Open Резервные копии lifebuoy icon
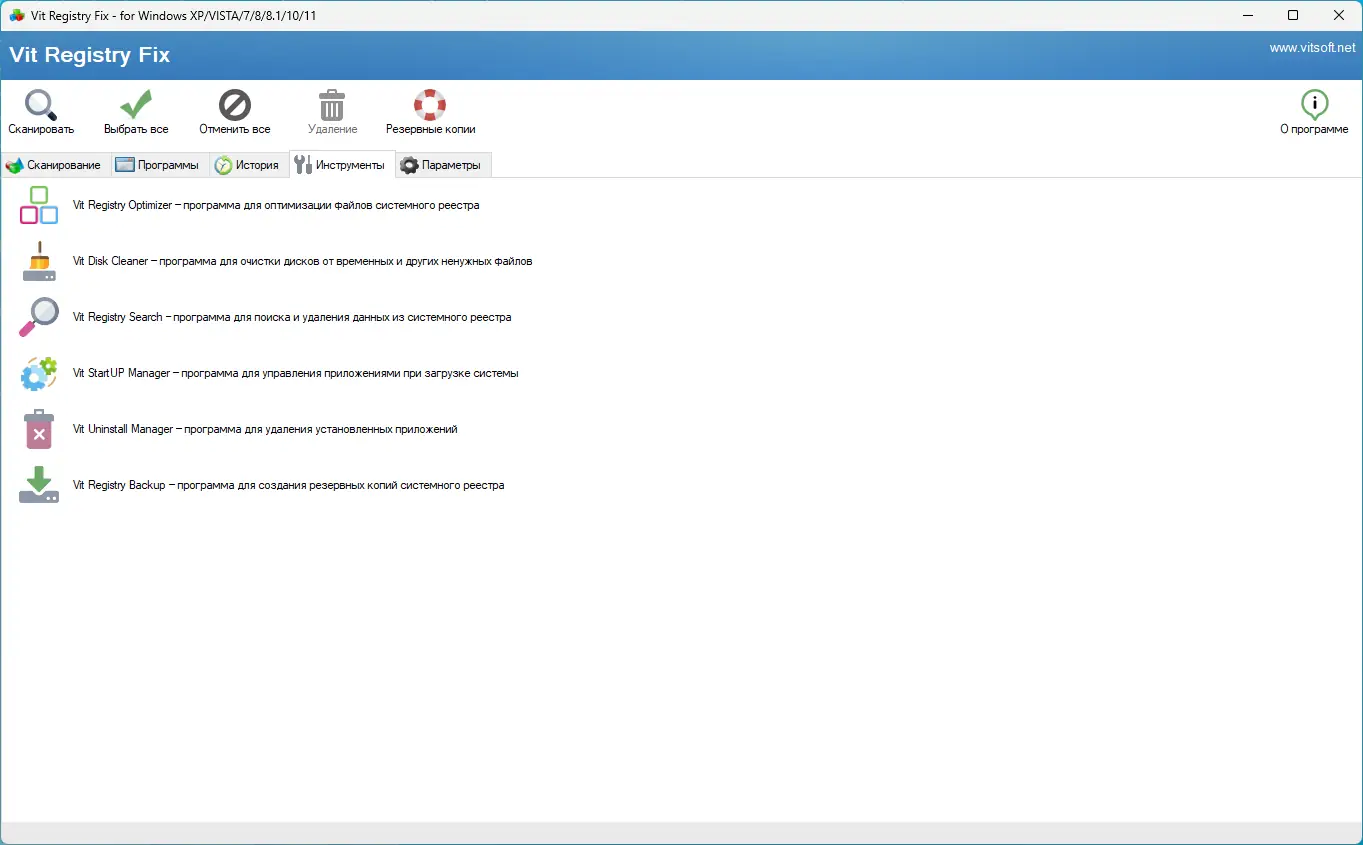Screen dimensions: 1363x845 [x=430, y=105]
